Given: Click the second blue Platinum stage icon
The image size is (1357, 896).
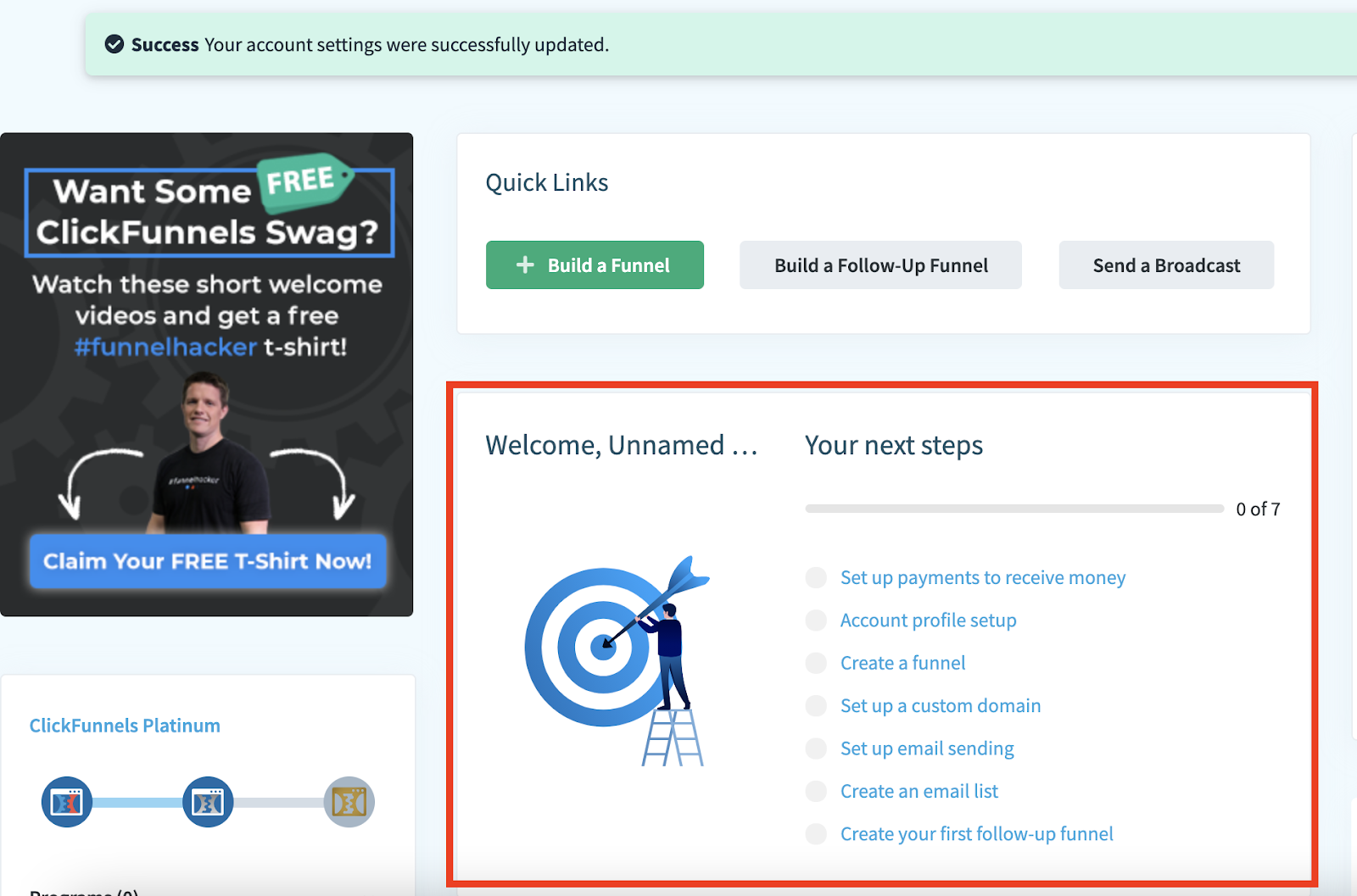Looking at the screenshot, I should (208, 802).
